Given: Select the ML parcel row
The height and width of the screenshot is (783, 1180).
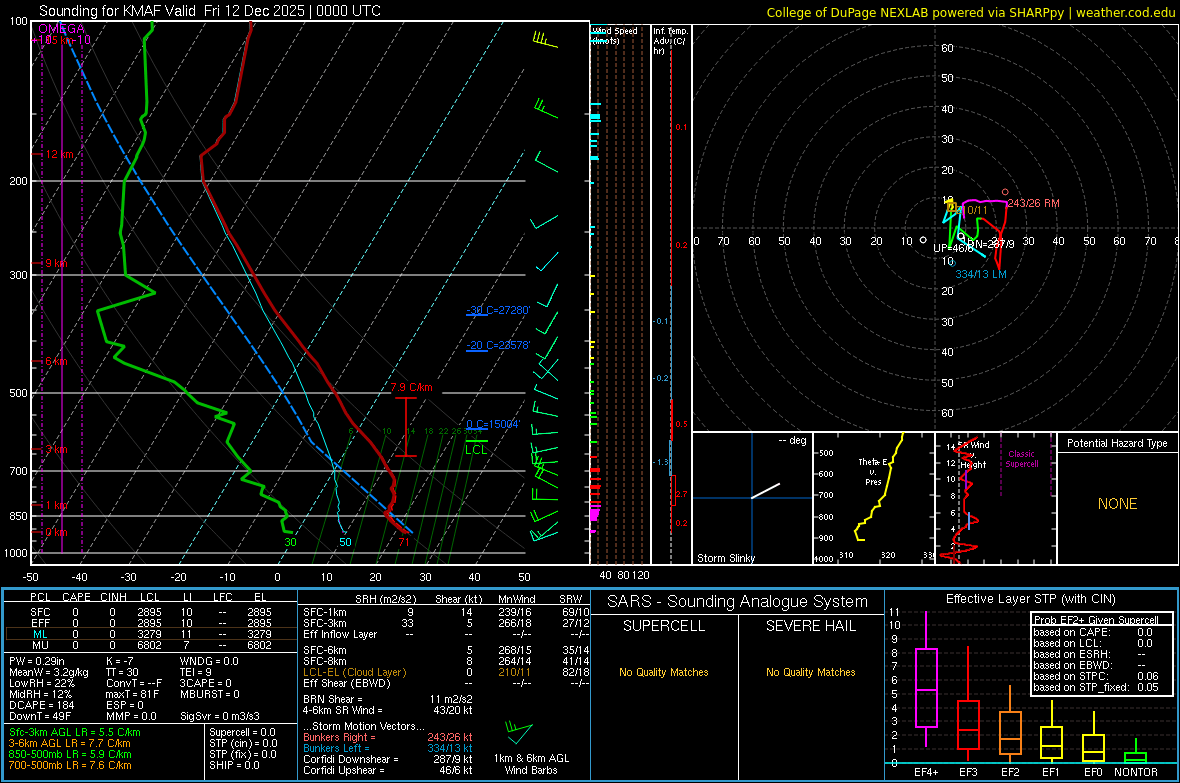Looking at the screenshot, I should 151,635.
